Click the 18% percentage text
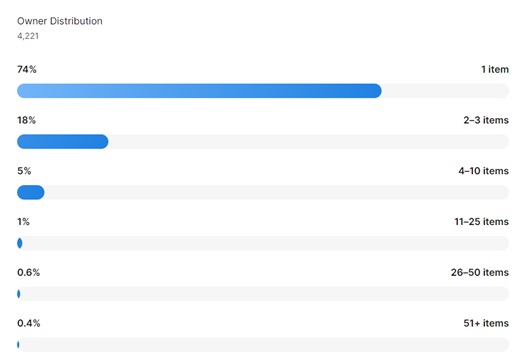 click(26, 120)
